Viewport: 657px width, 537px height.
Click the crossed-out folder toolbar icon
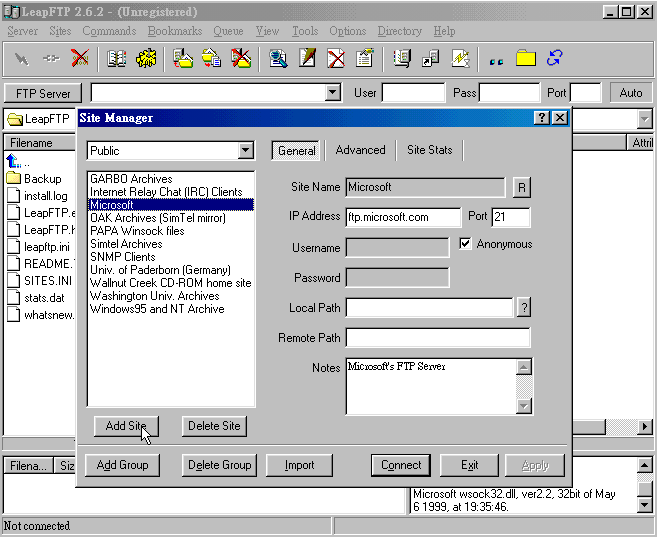click(x=241, y=58)
